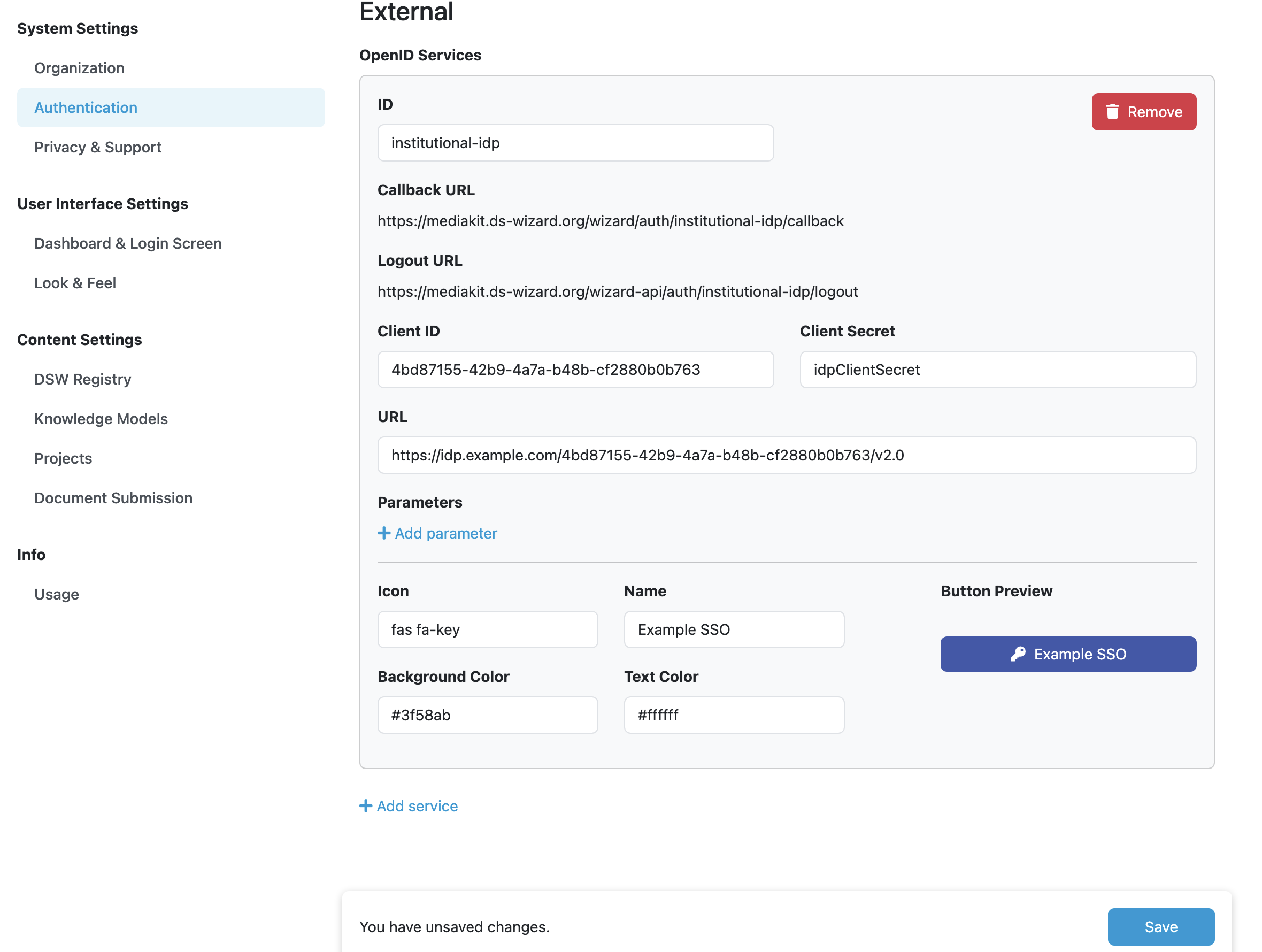The height and width of the screenshot is (952, 1262).
Task: Click the plus icon beside Add service
Action: pyautogui.click(x=366, y=806)
